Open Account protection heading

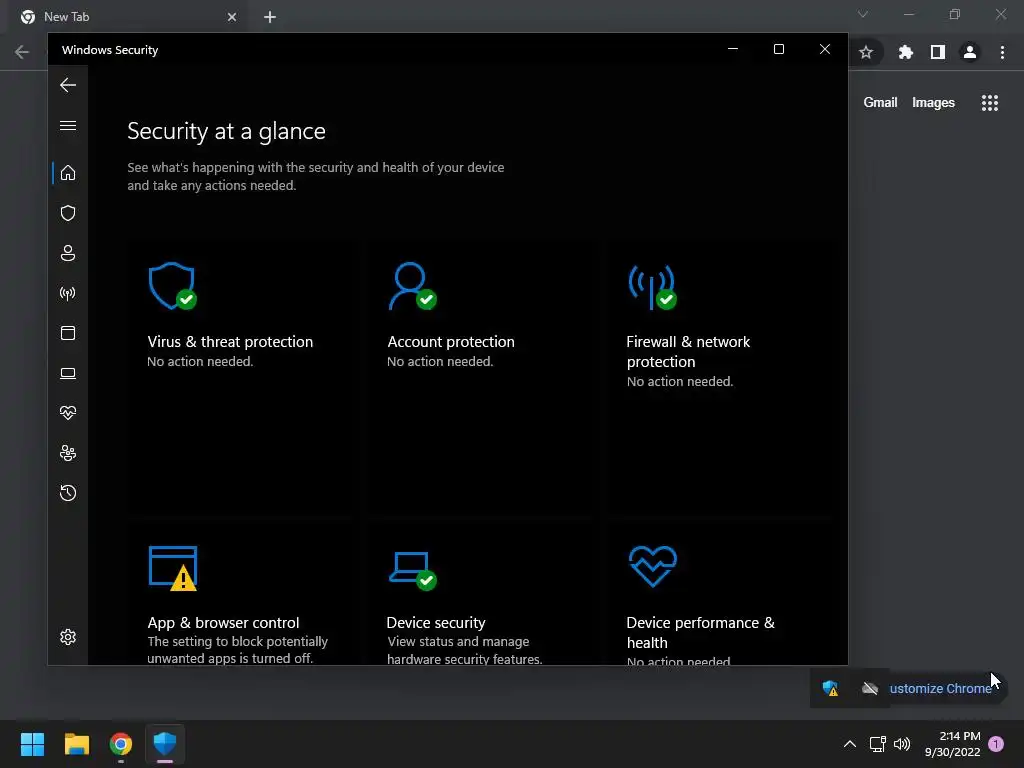coord(451,342)
